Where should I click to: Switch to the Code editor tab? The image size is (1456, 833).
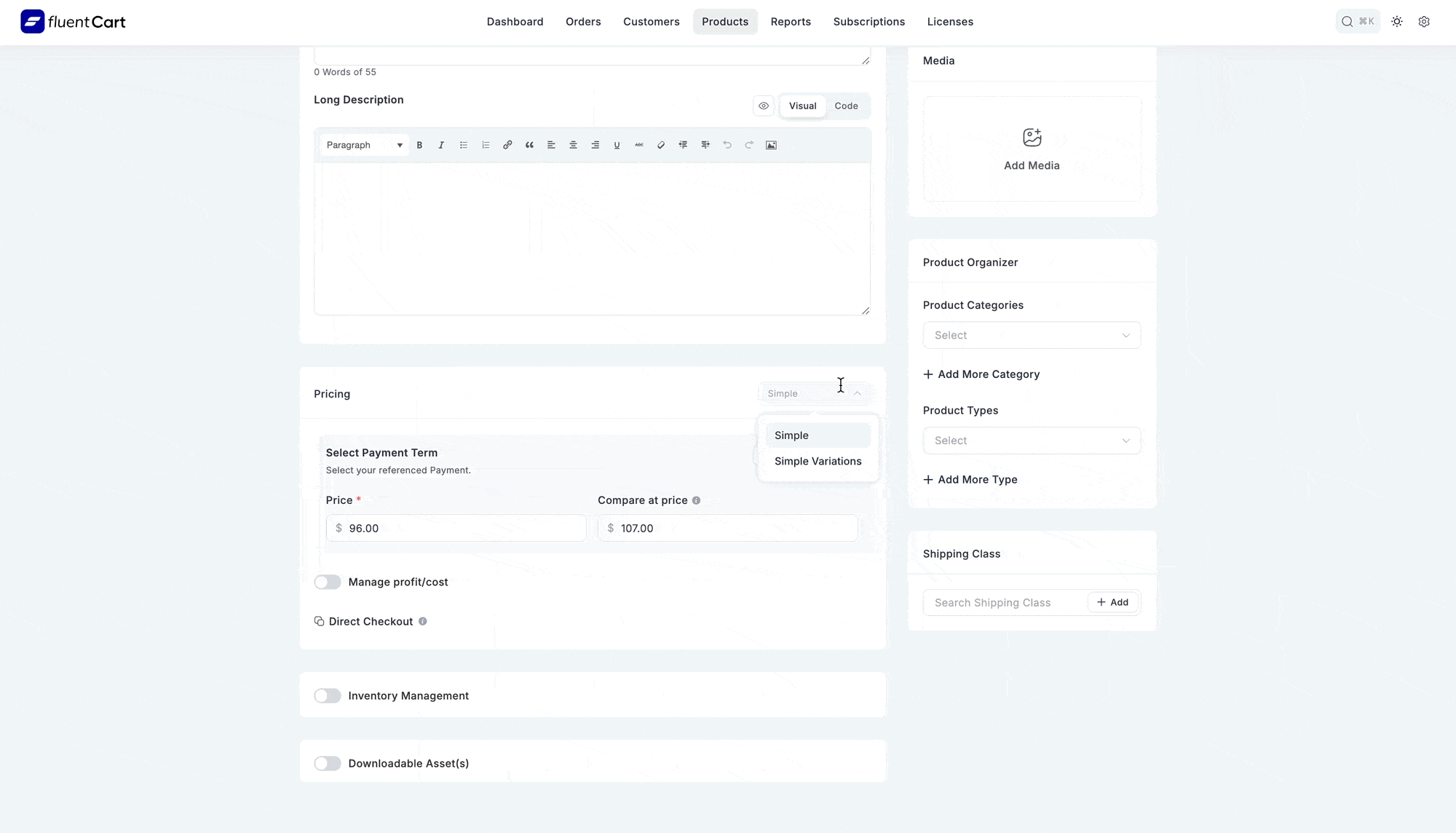point(847,106)
